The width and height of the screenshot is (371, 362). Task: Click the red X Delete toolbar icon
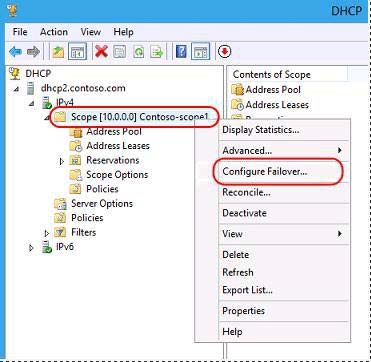click(101, 52)
